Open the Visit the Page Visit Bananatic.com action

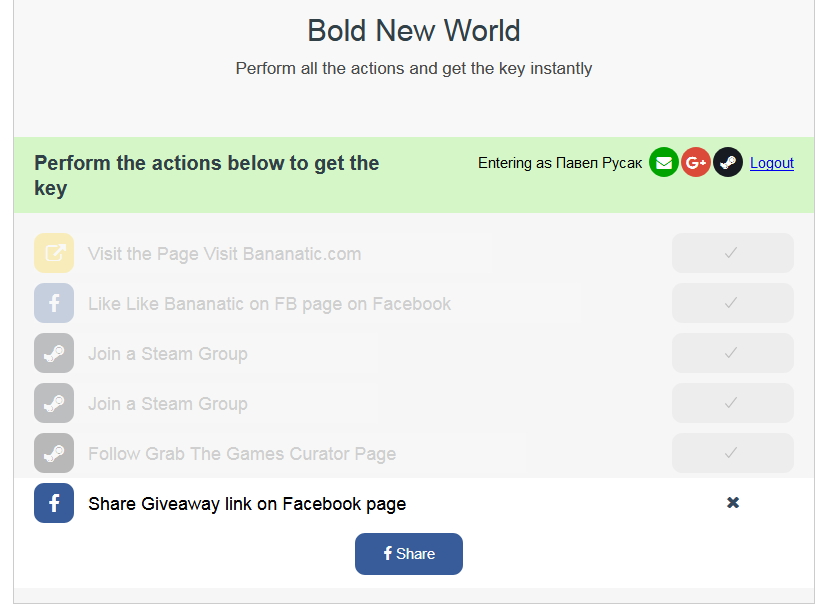coord(224,254)
